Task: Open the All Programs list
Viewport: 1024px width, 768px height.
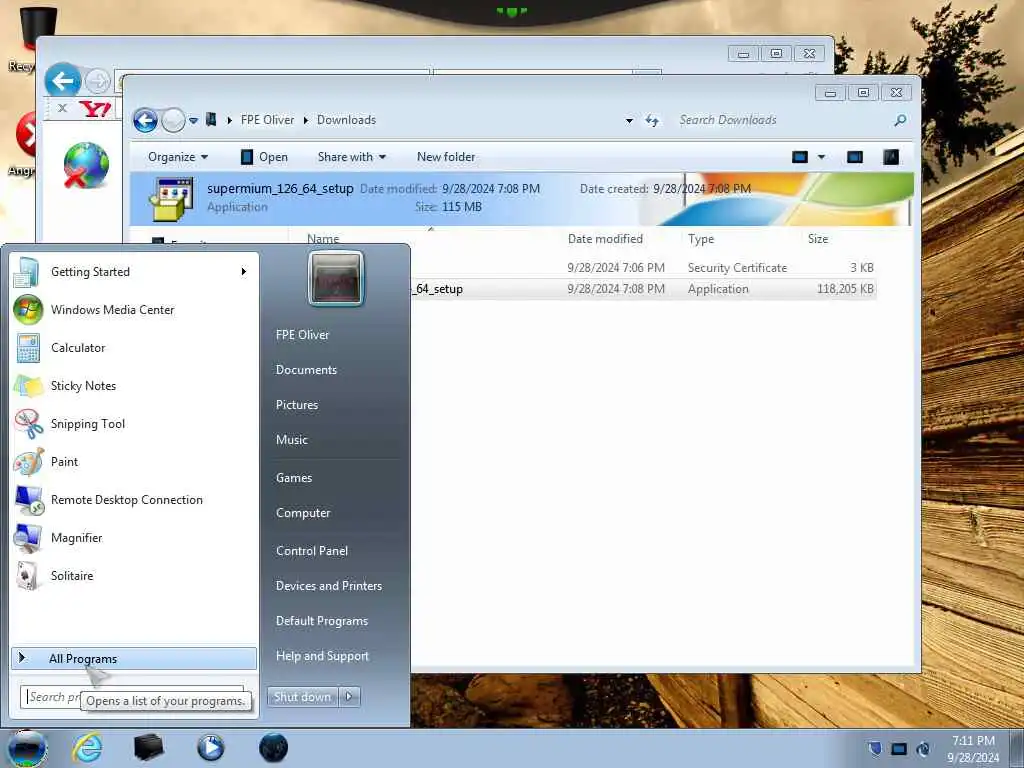Action: tap(134, 658)
